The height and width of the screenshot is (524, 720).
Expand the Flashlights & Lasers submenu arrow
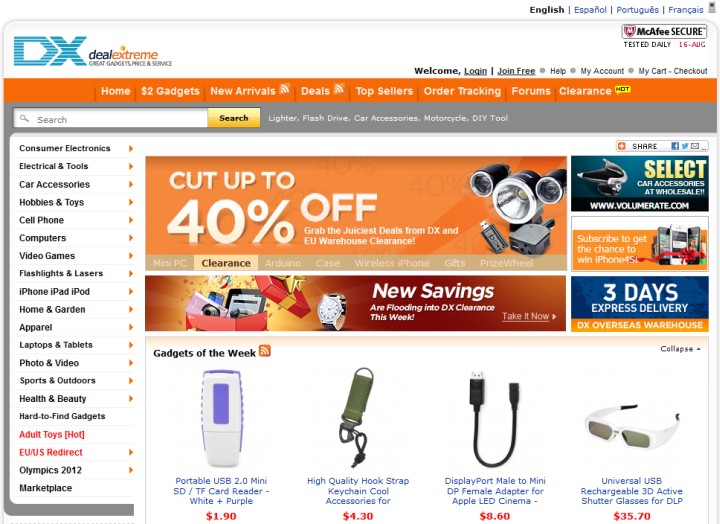[131, 274]
